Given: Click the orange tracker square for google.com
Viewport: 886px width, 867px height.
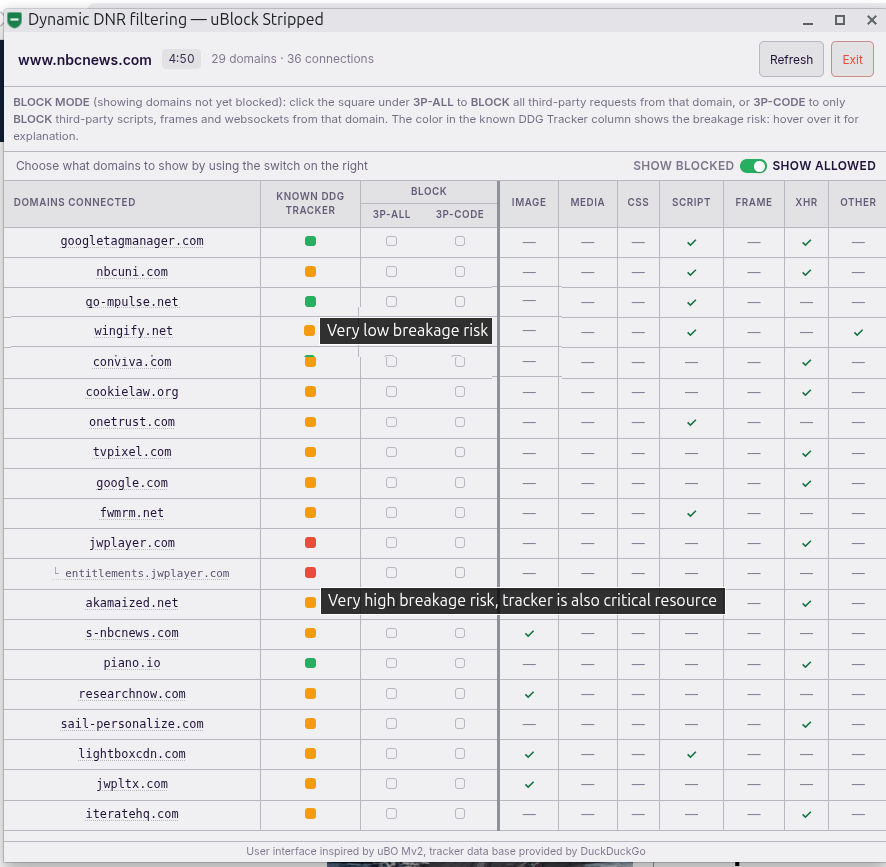Looking at the screenshot, I should point(310,483).
